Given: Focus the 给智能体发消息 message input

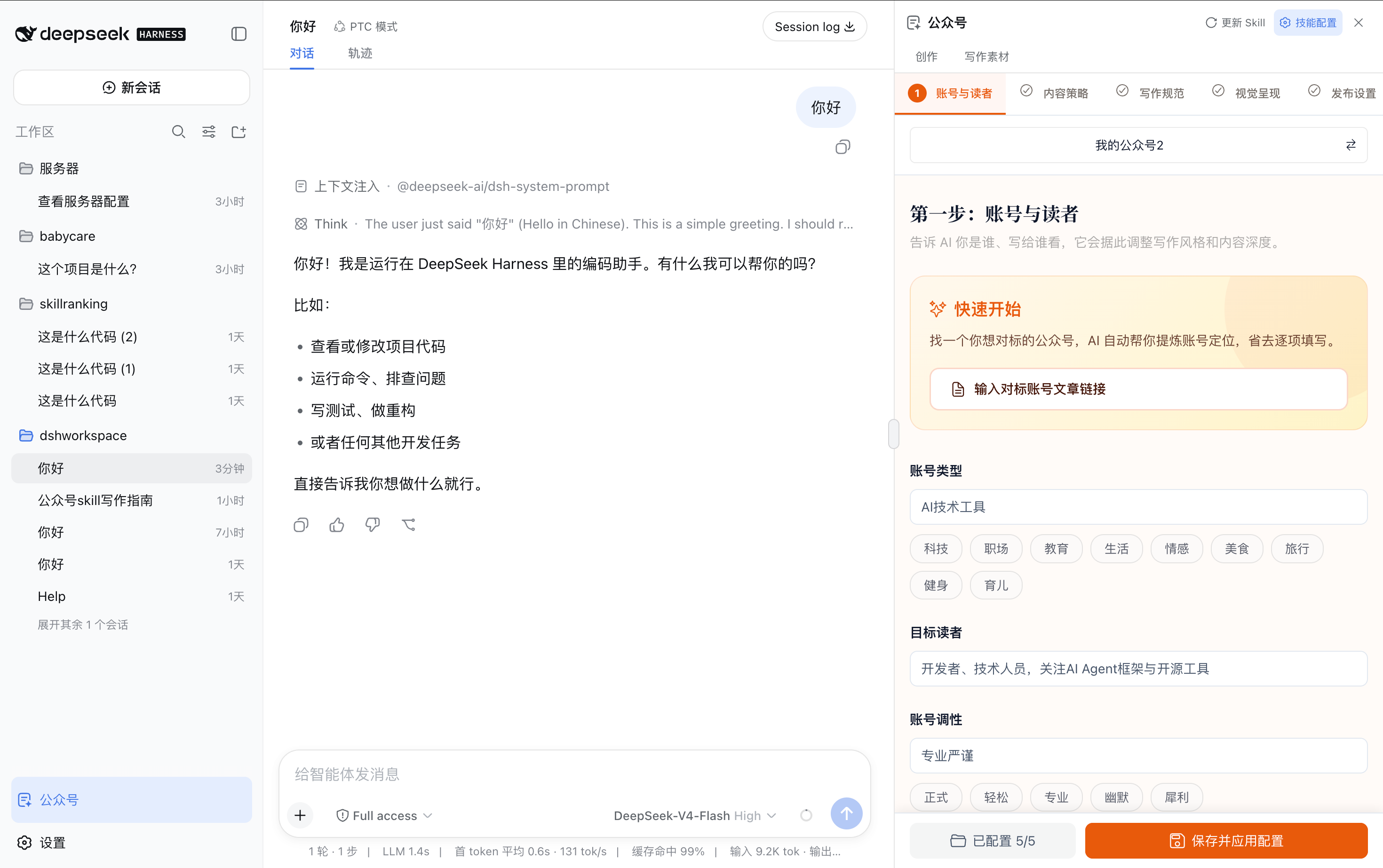Looking at the screenshot, I should click(574, 774).
